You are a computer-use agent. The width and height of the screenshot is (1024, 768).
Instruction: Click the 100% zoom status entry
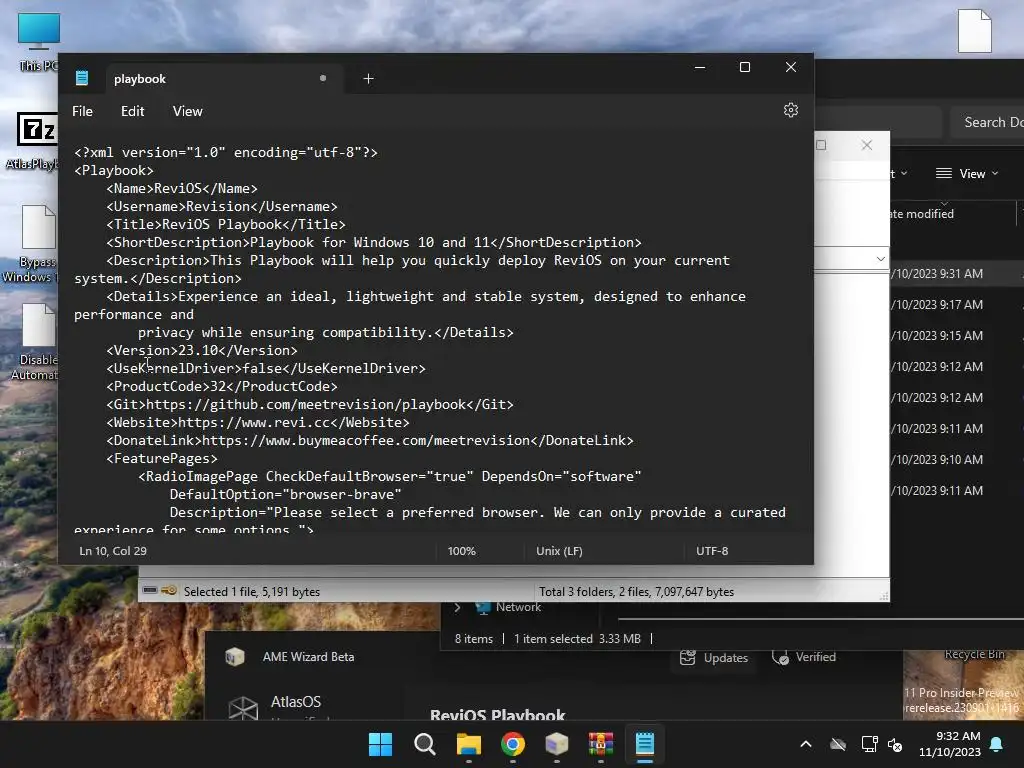[x=462, y=551]
